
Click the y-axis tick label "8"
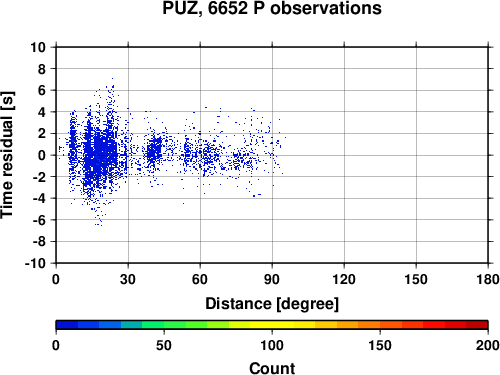coord(42,69)
